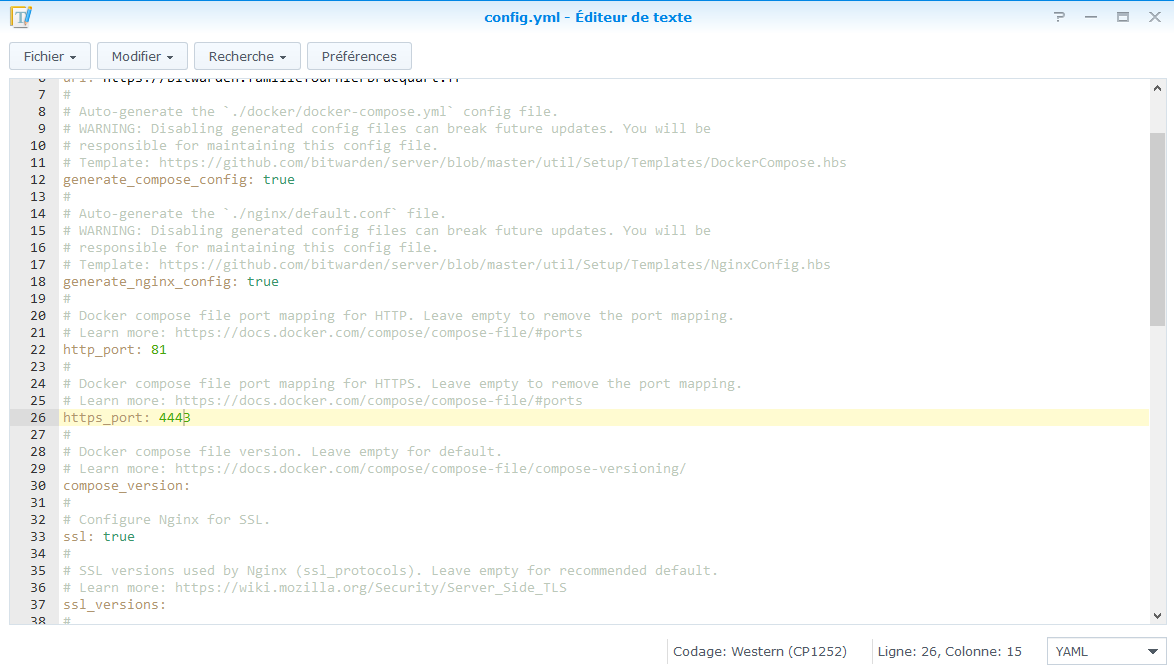Click the Codage: Western (CP1252) status

click(760, 652)
